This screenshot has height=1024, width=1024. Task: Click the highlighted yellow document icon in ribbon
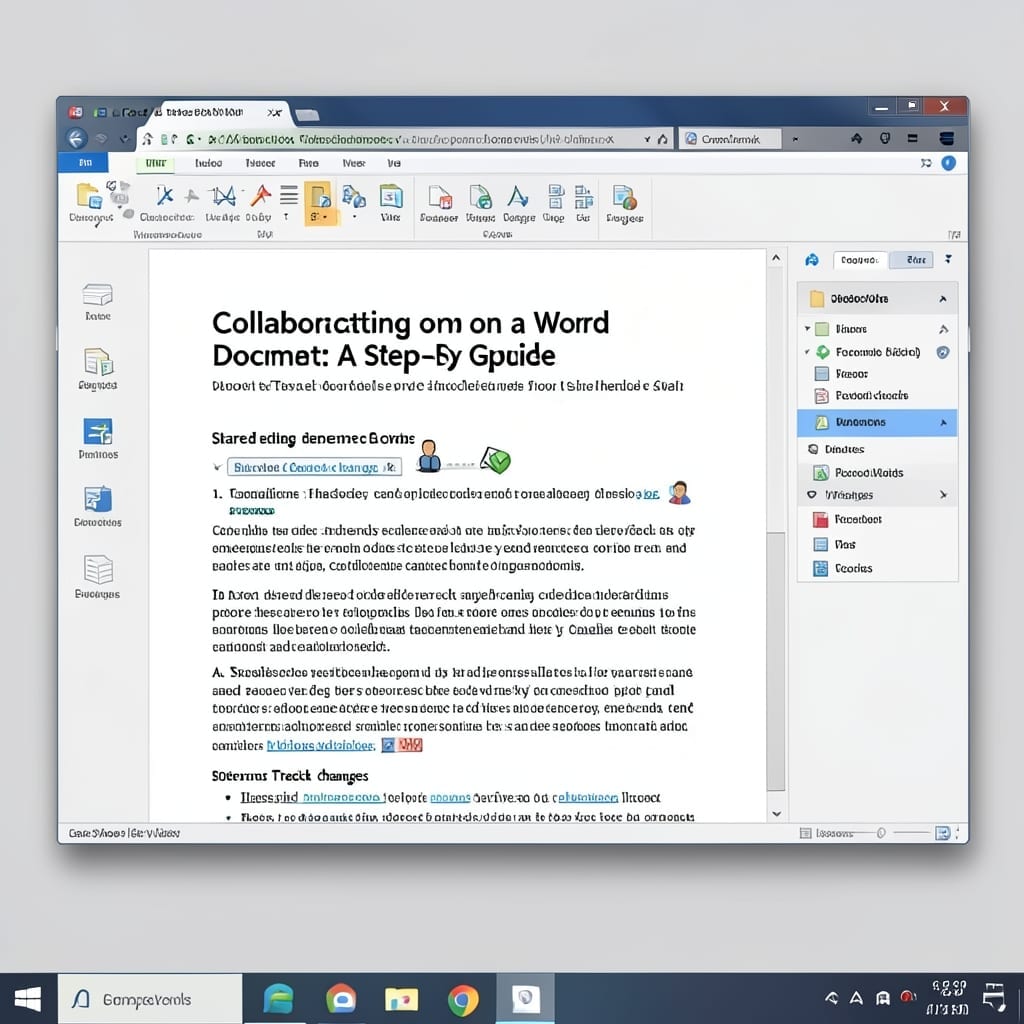tap(319, 196)
